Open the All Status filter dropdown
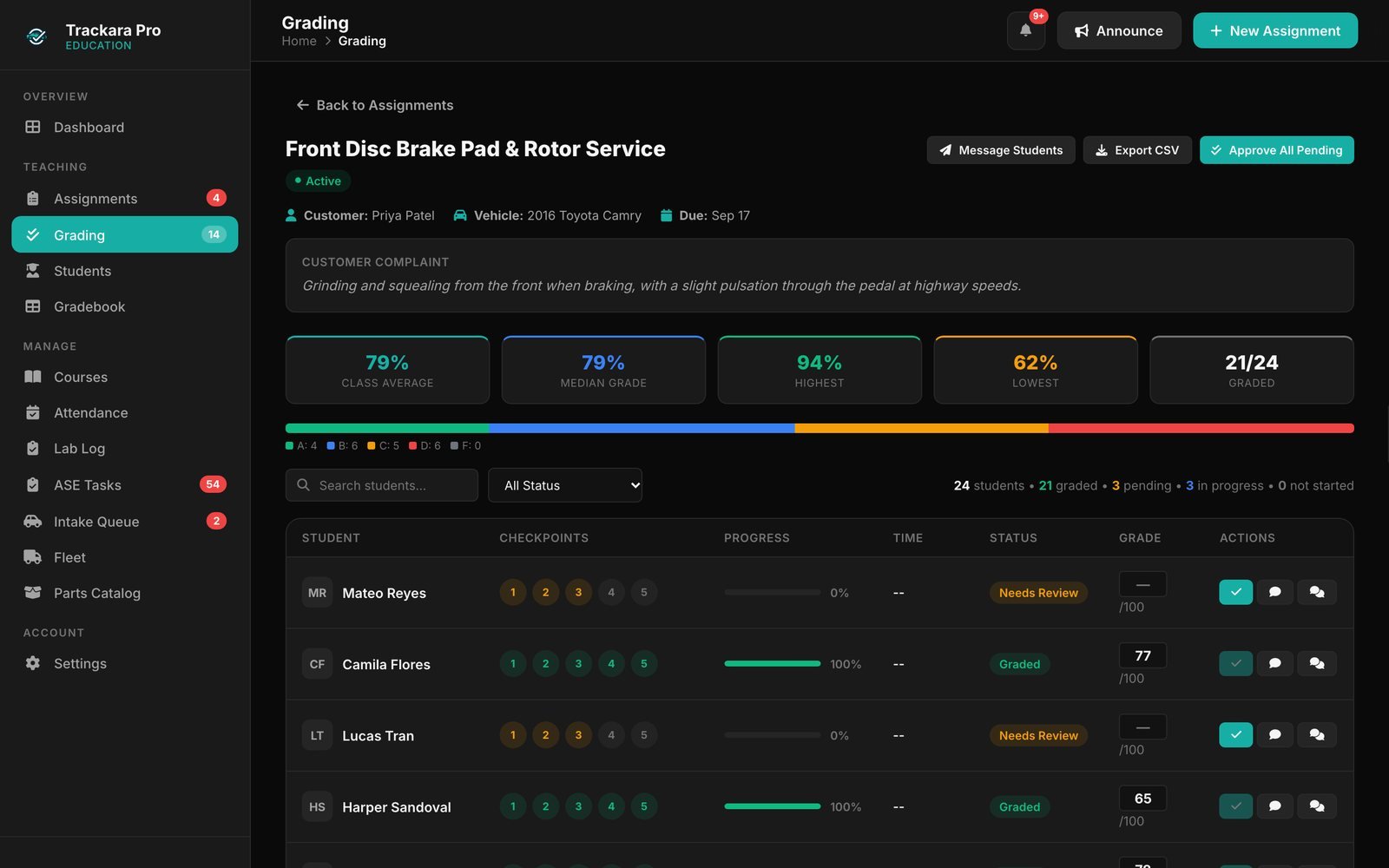1389x868 pixels. (x=565, y=485)
